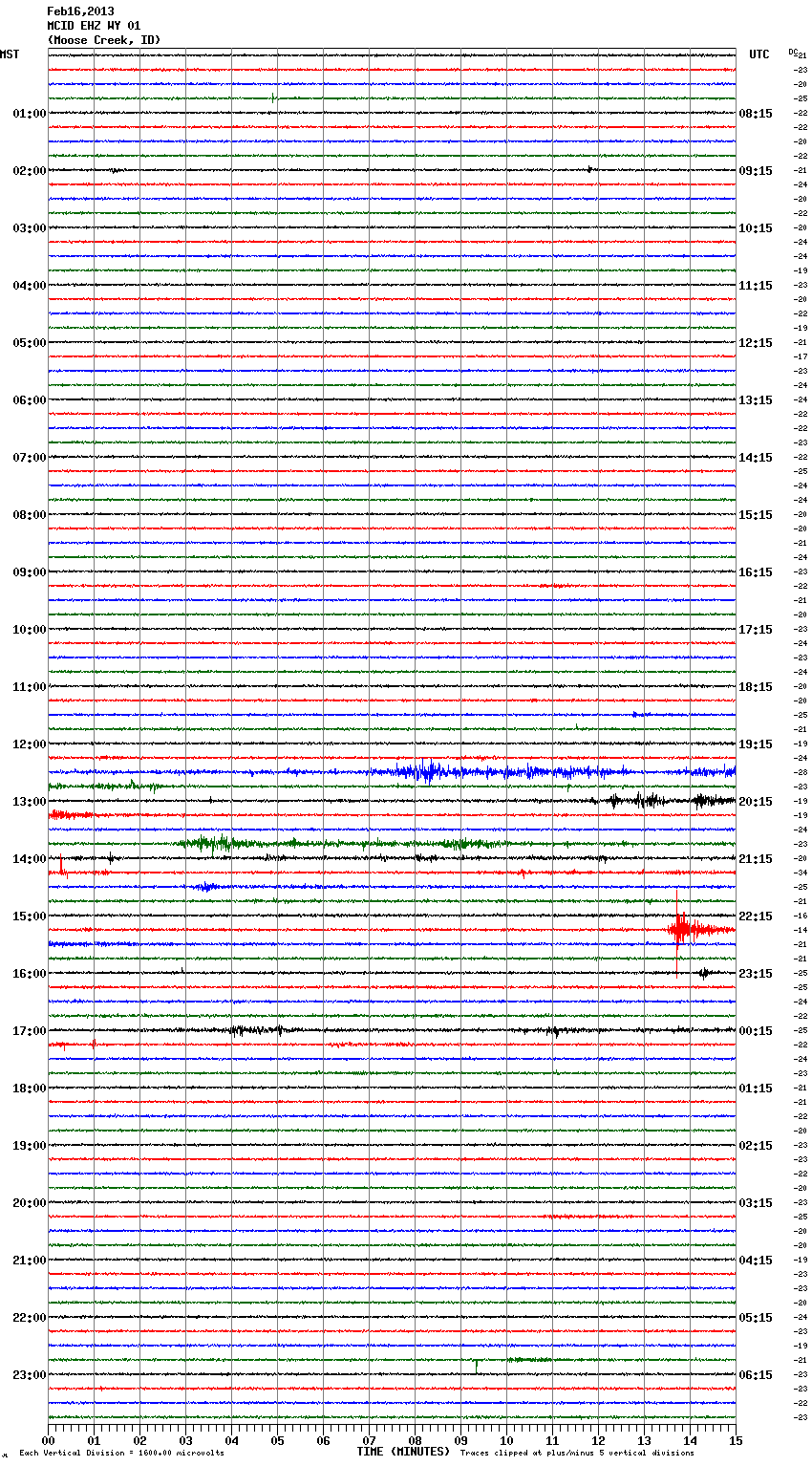The image size is (812, 1466).
Task: Select the 17:00 MST time label
Action: 30,1031
